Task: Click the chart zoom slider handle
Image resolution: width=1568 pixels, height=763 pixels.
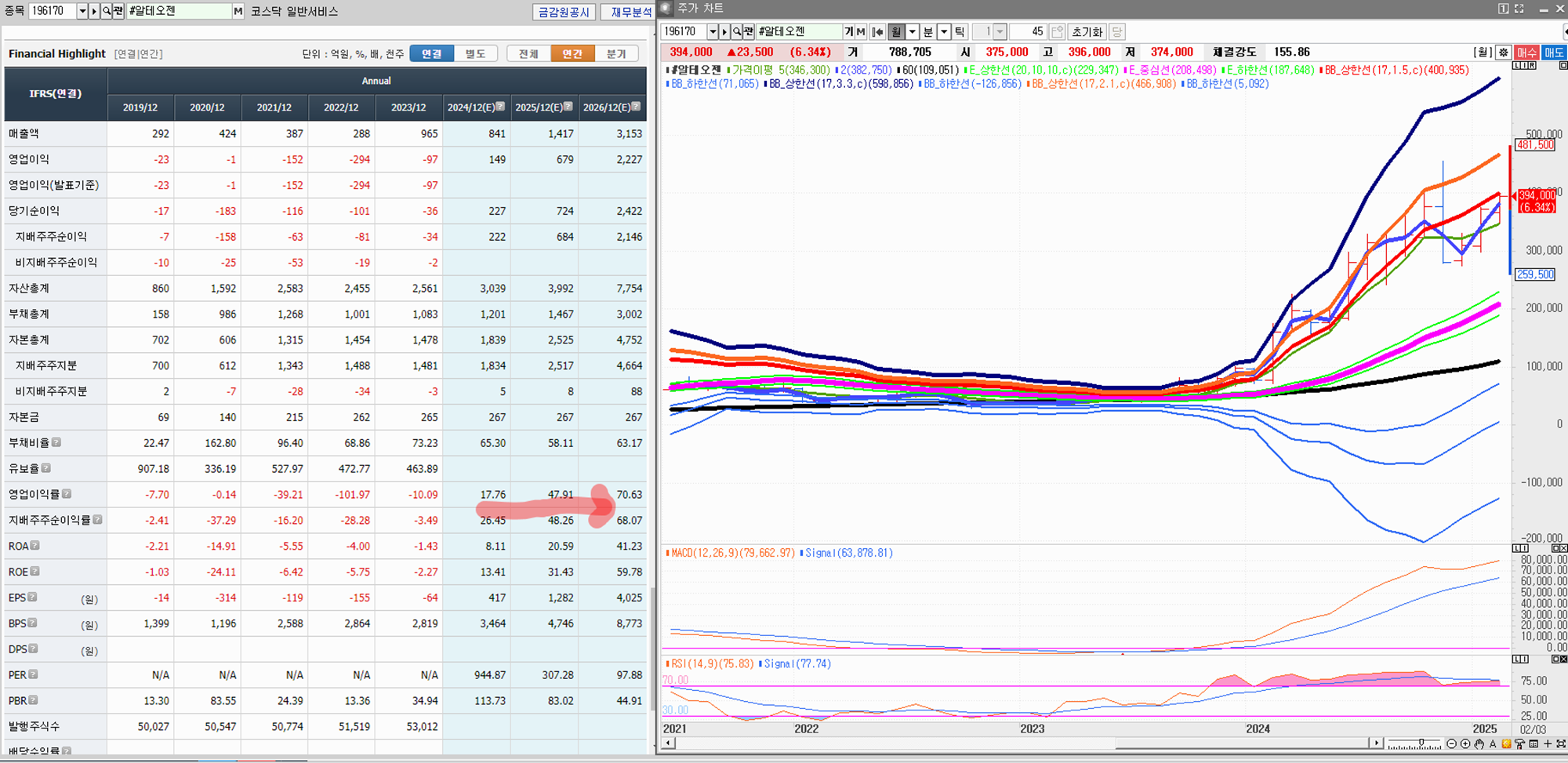Action: [x=1421, y=743]
